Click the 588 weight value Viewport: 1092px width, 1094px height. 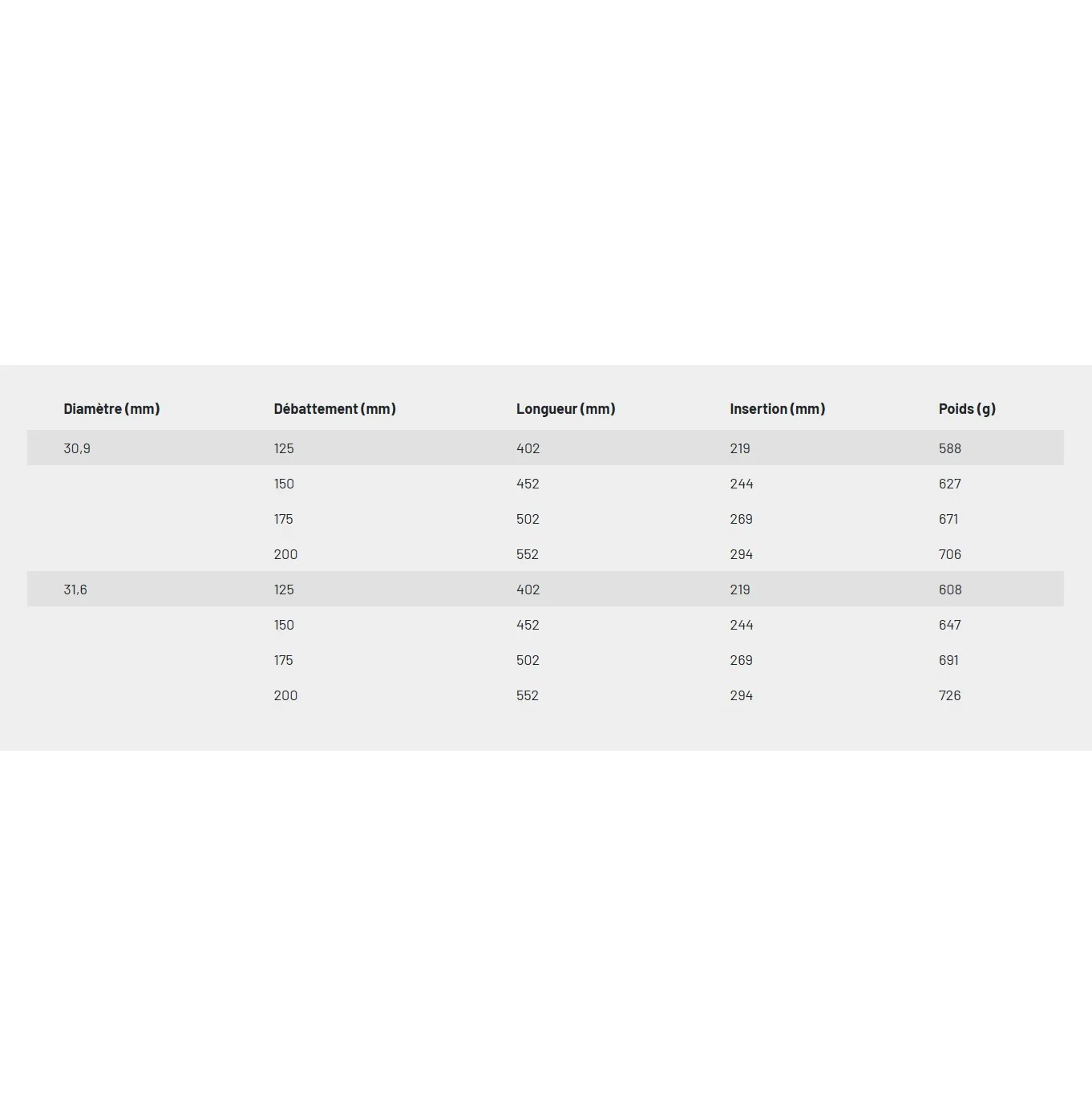pos(950,448)
